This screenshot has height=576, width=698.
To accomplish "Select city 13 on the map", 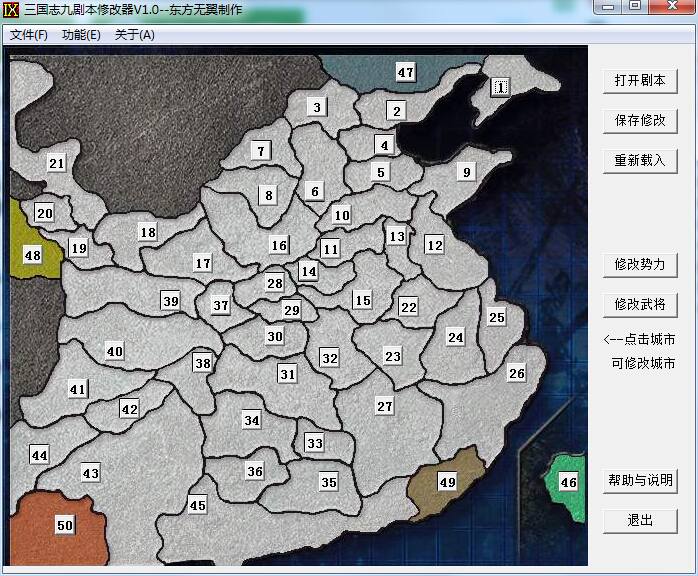I will pyautogui.click(x=397, y=236).
